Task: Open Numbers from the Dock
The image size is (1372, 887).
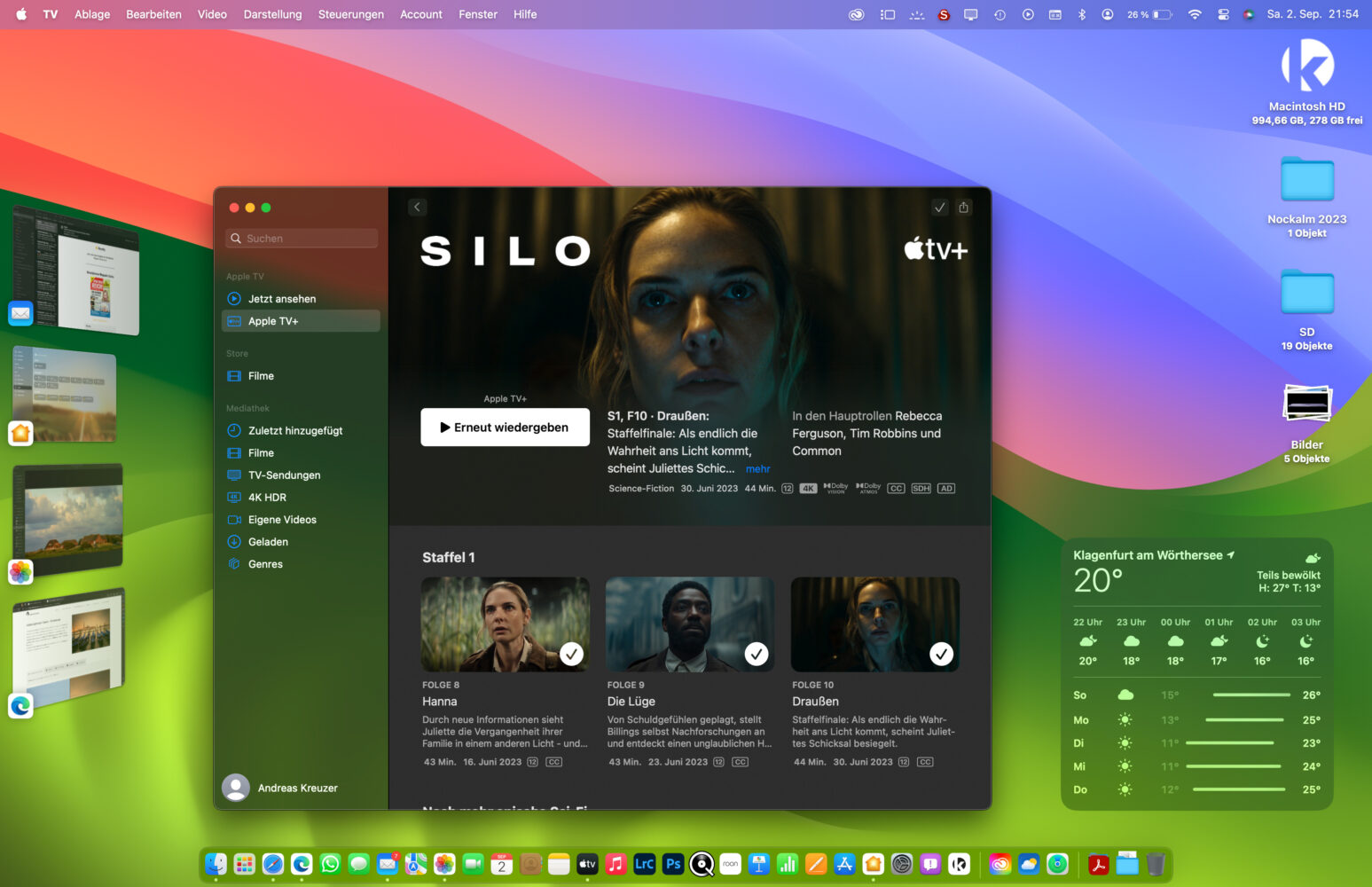Action: [788, 864]
